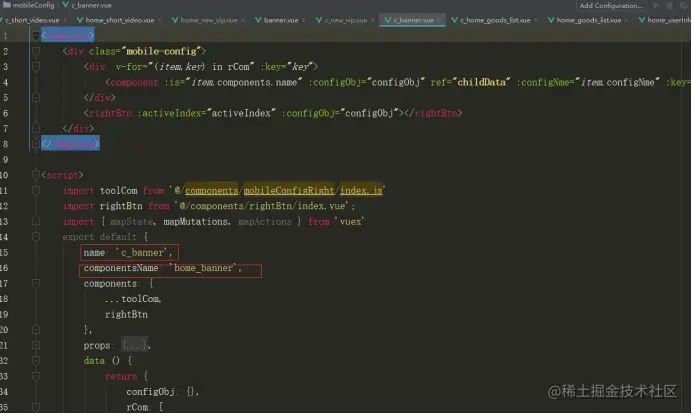Click the folded {...} placeholder after props
The image size is (692, 414).
point(134,345)
